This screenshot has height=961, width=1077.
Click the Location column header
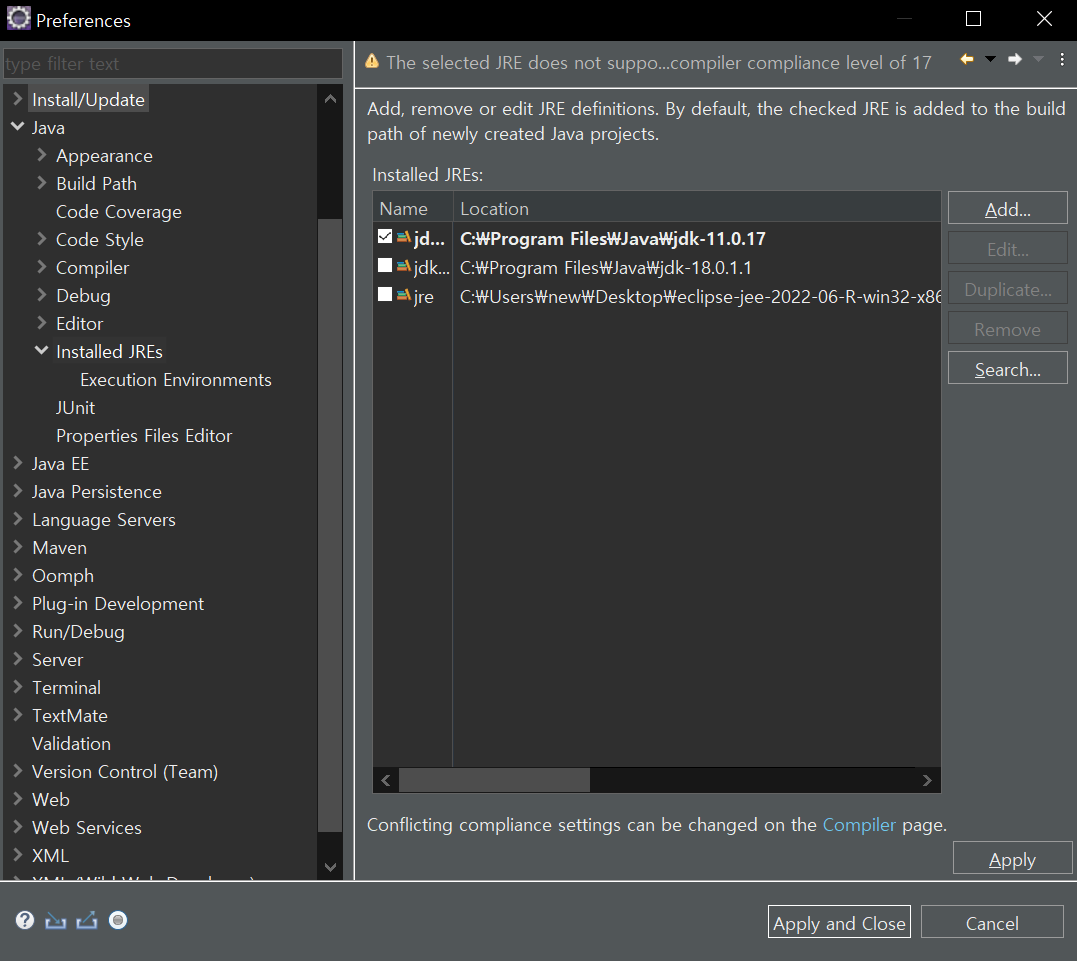(x=696, y=207)
